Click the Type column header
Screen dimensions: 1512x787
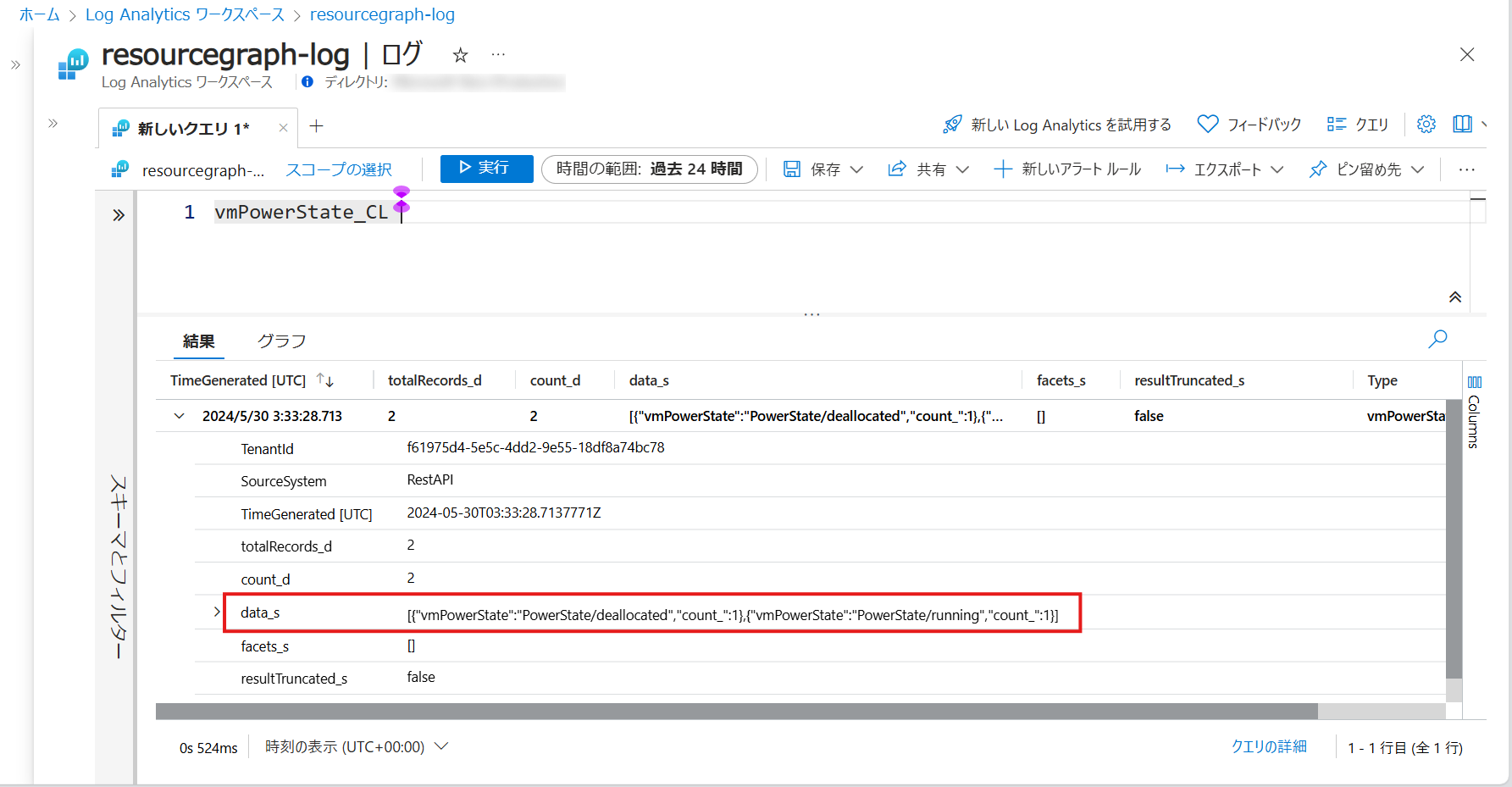(1382, 380)
